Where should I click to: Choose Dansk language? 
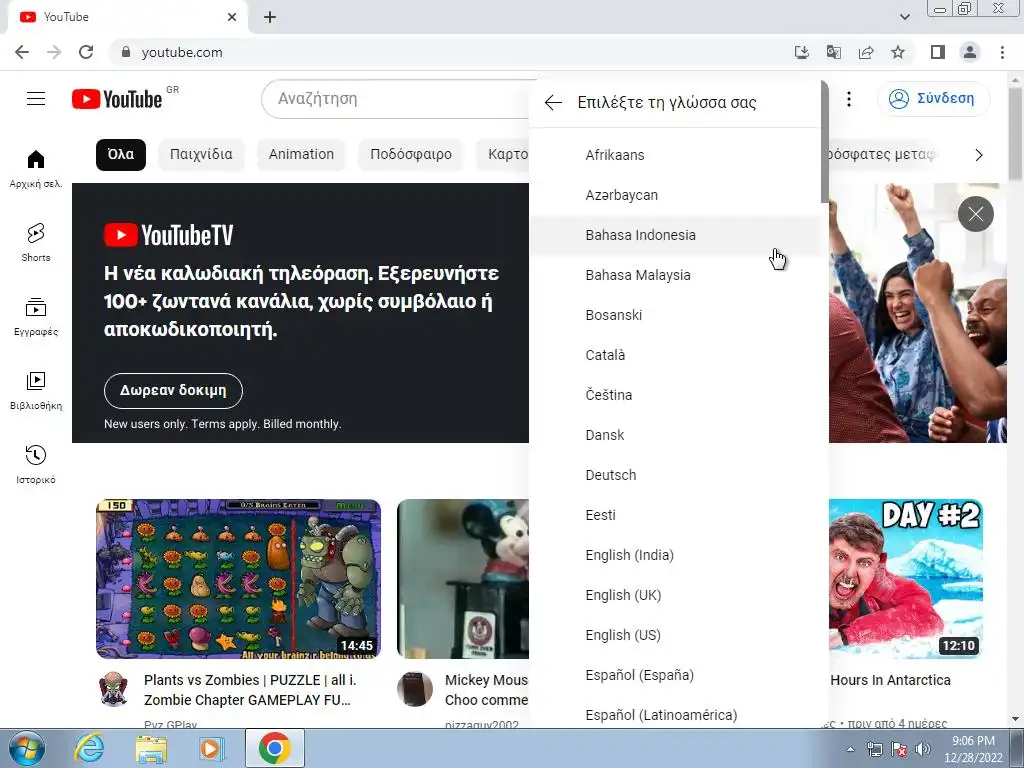tap(675, 435)
